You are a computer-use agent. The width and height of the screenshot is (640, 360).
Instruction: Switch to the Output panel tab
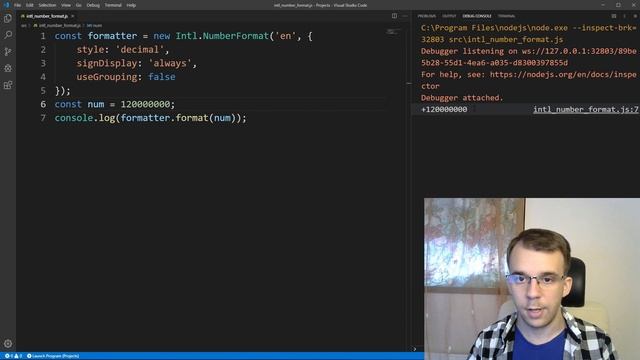[449, 16]
